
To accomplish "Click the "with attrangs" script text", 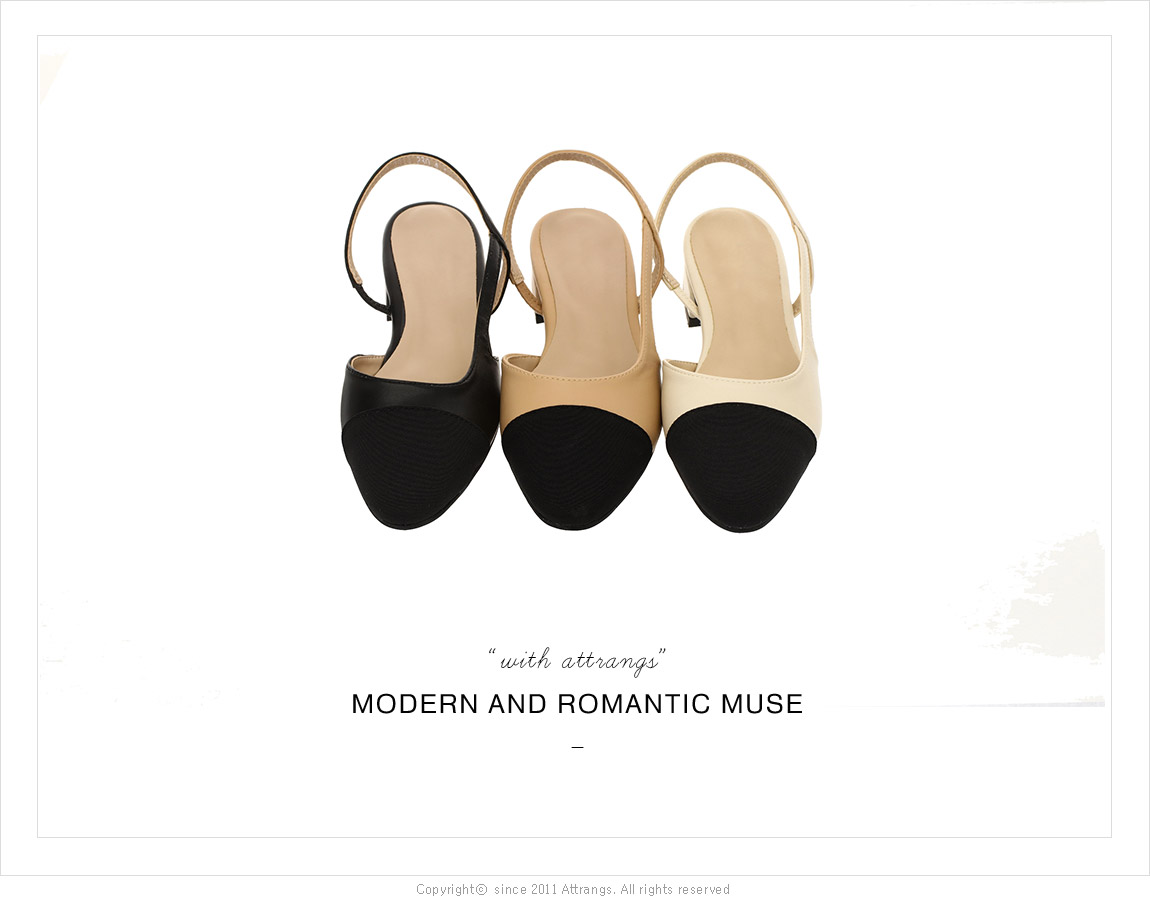I will tap(576, 661).
